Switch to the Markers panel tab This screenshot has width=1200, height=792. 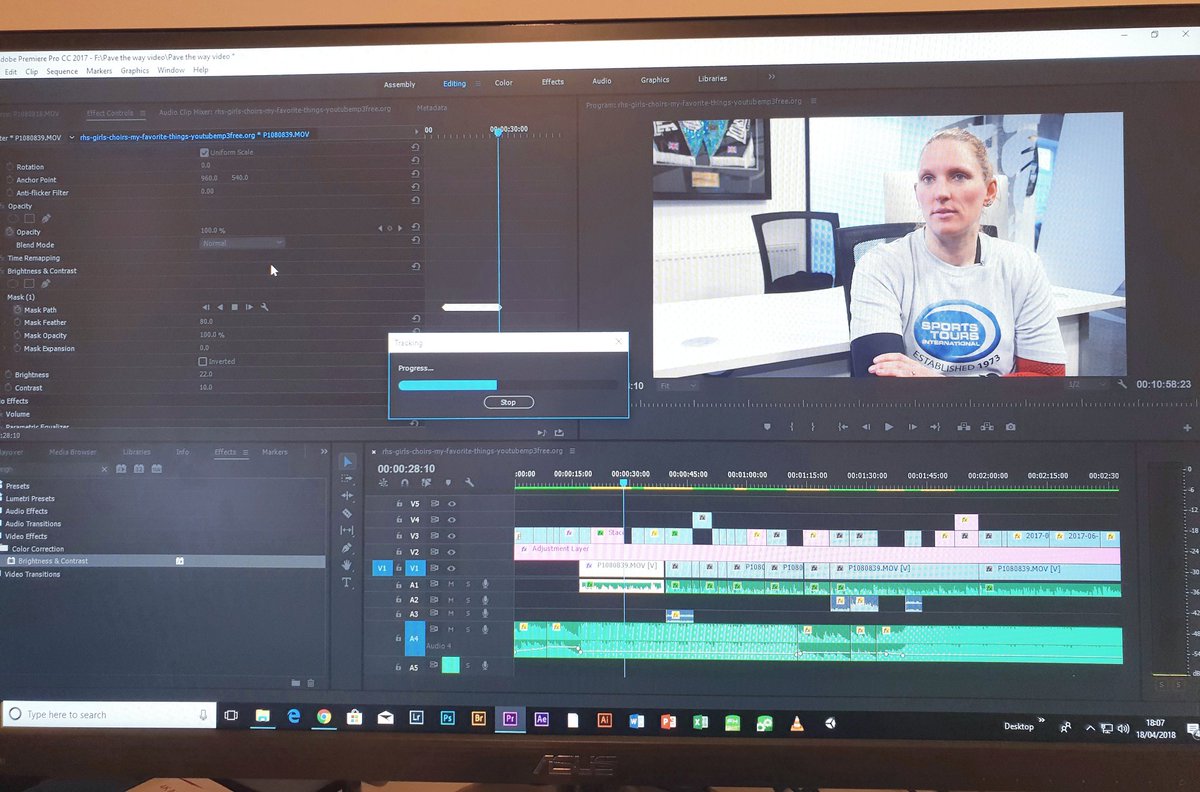(275, 452)
